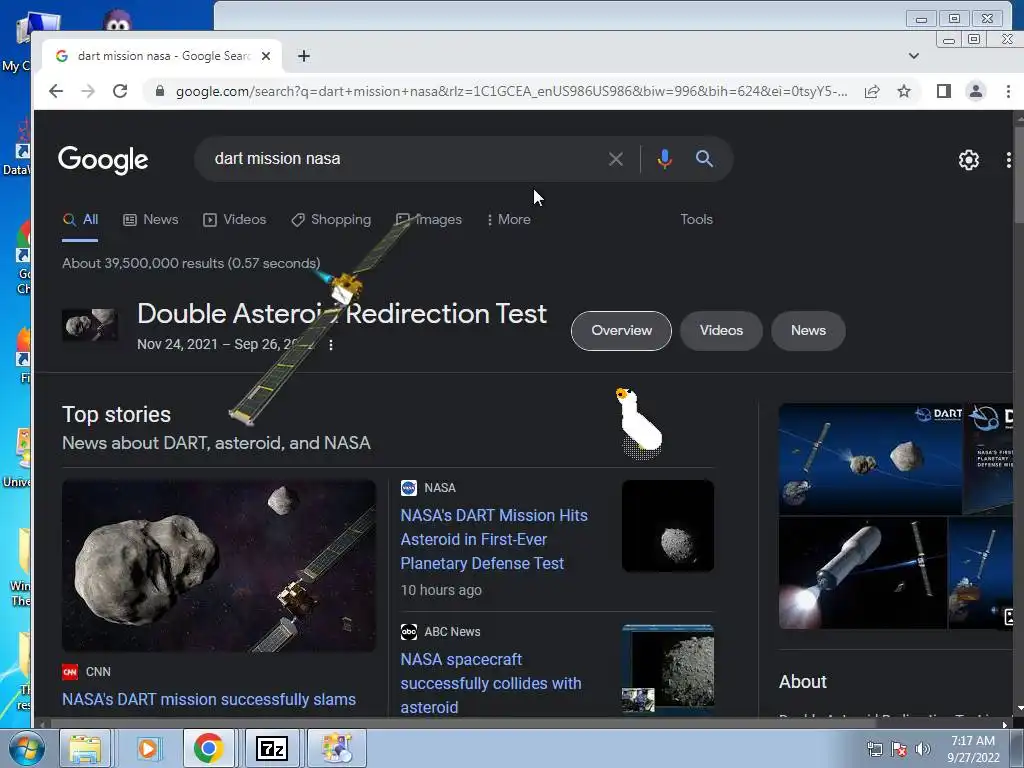Click Chrome icon in taskbar
This screenshot has width=1024, height=768.
pos(209,748)
